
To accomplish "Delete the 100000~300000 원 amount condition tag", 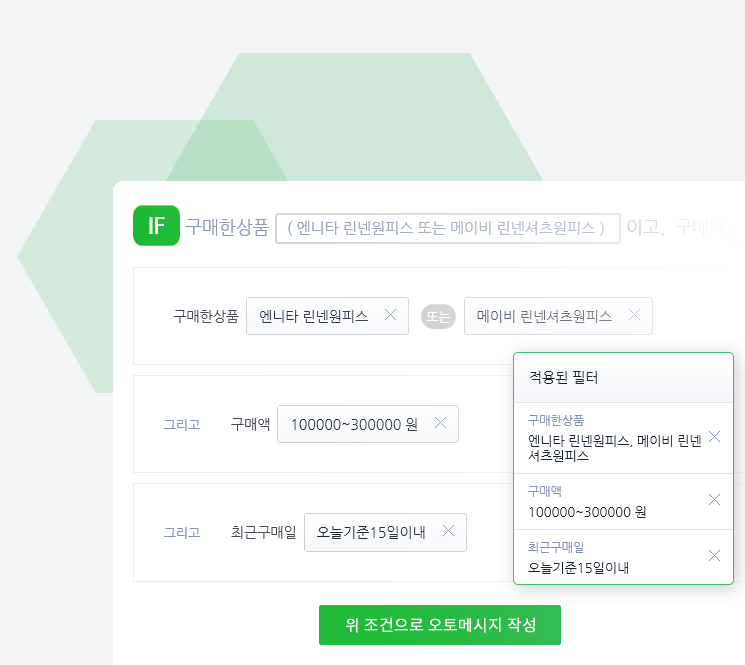I will click(x=440, y=423).
